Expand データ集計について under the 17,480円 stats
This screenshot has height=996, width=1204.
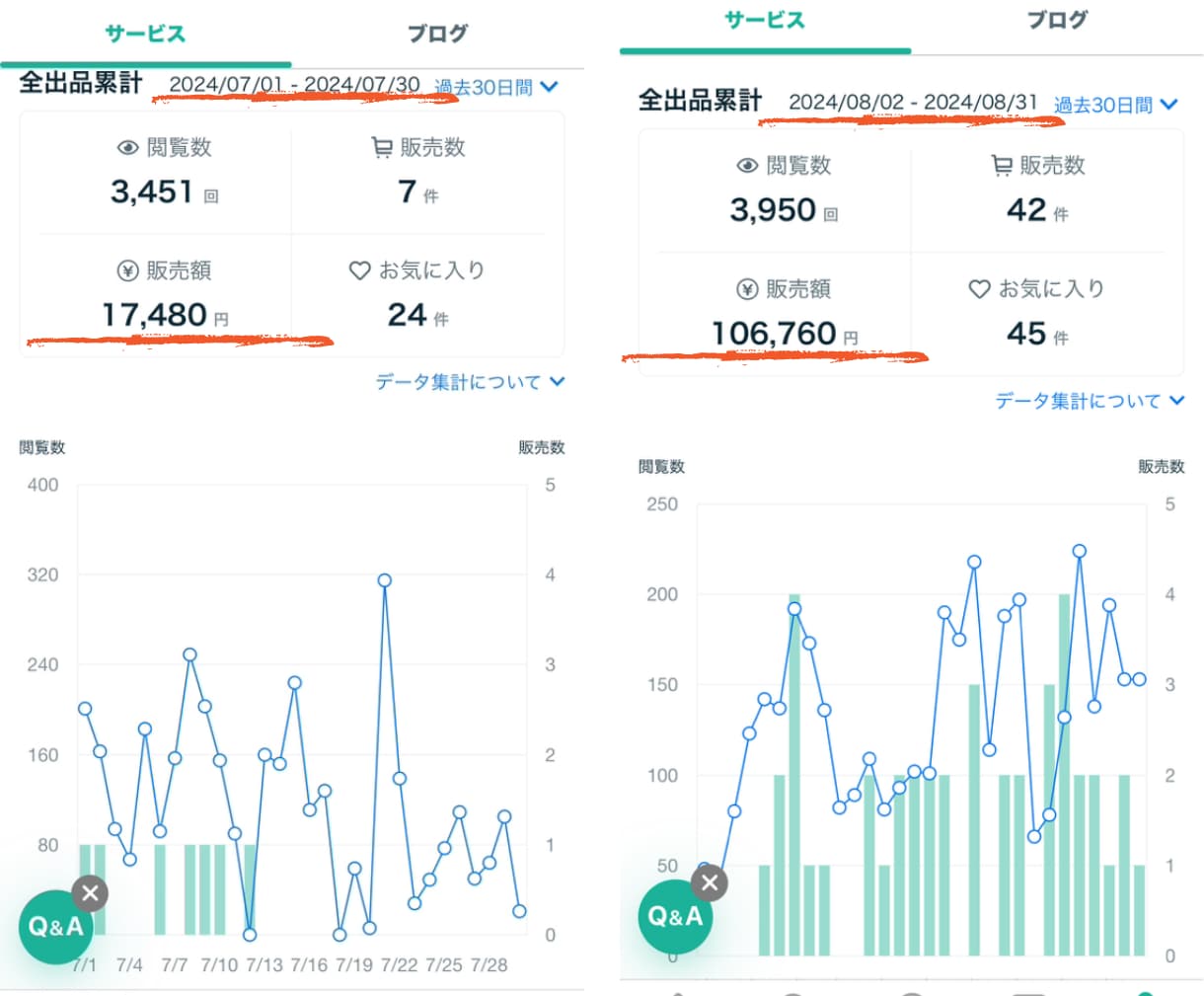(470, 382)
